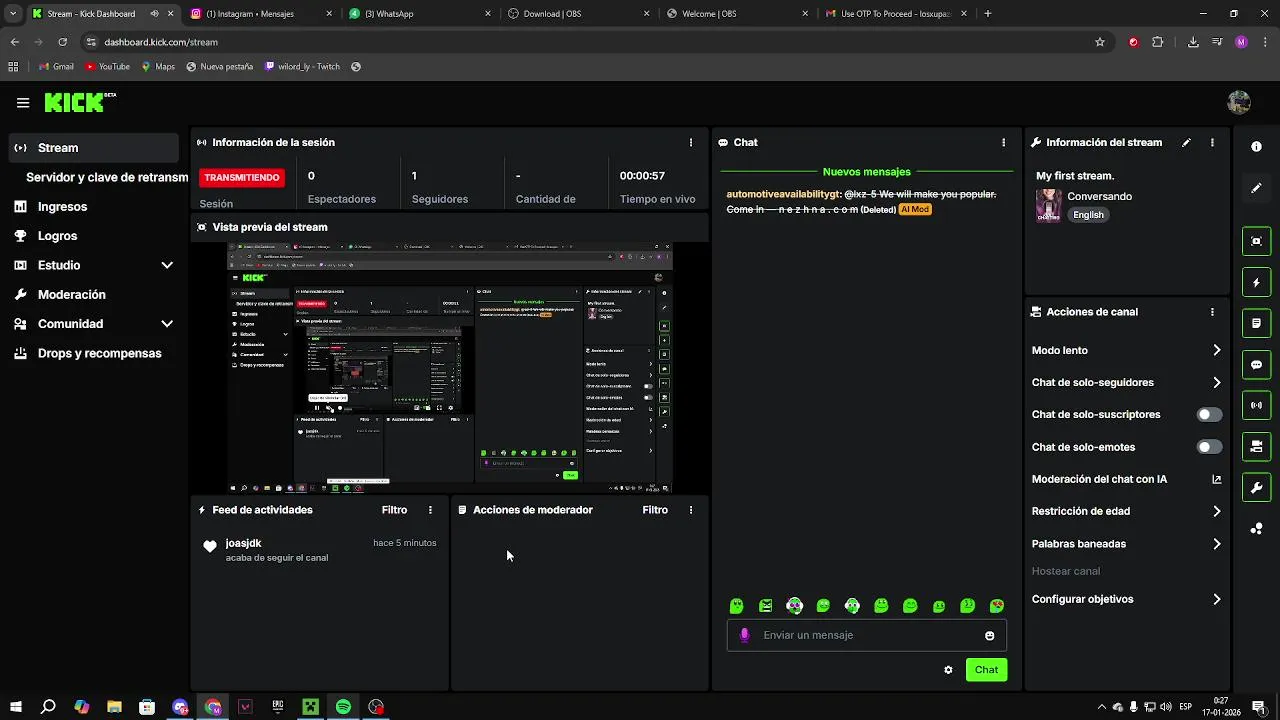Click the browser address bar
The width and height of the screenshot is (1280, 720).
[x=590, y=42]
